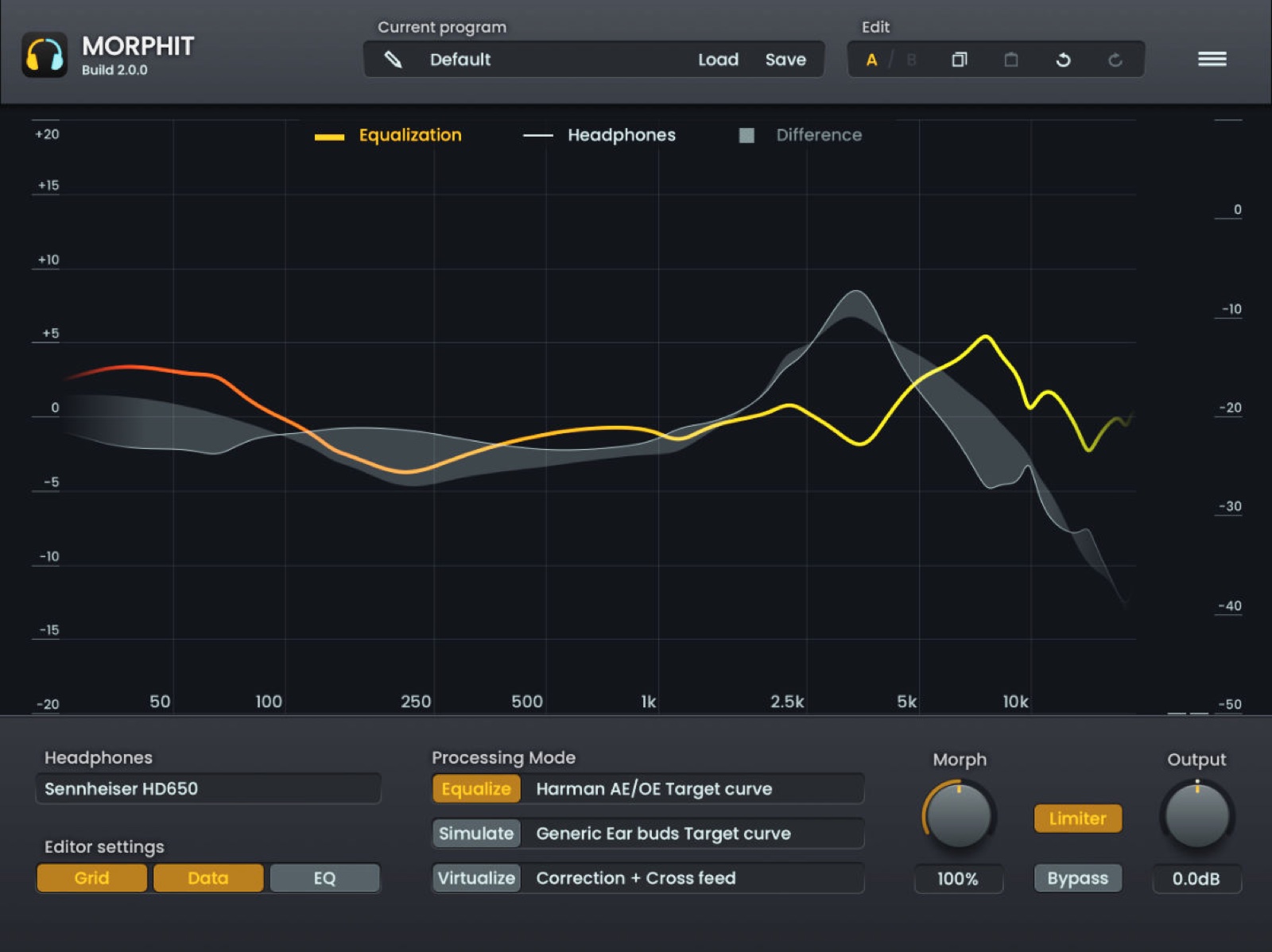Open the hamburger main menu
Screen dimensions: 1272x952
pyautogui.click(x=1212, y=59)
